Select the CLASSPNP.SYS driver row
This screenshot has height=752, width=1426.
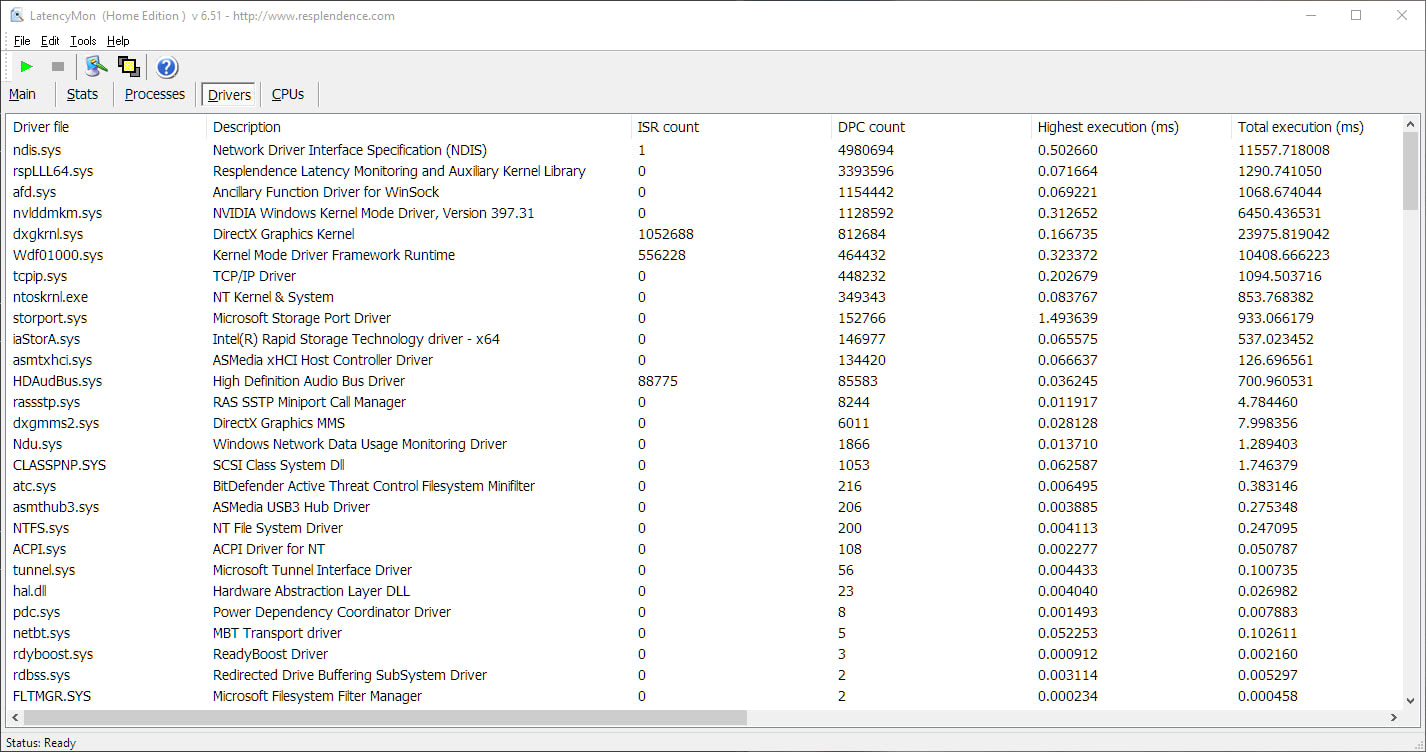tap(704, 465)
